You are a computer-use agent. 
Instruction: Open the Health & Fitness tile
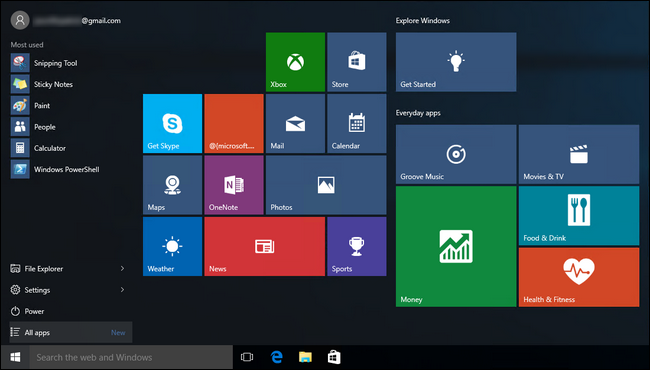click(579, 277)
